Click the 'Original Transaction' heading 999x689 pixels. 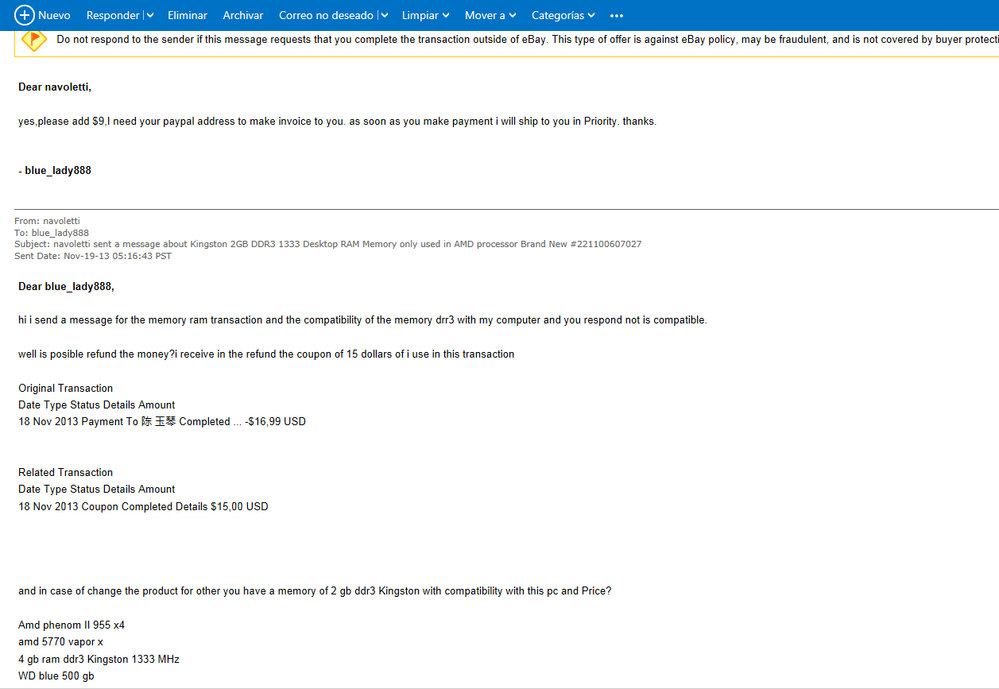[x=66, y=388]
